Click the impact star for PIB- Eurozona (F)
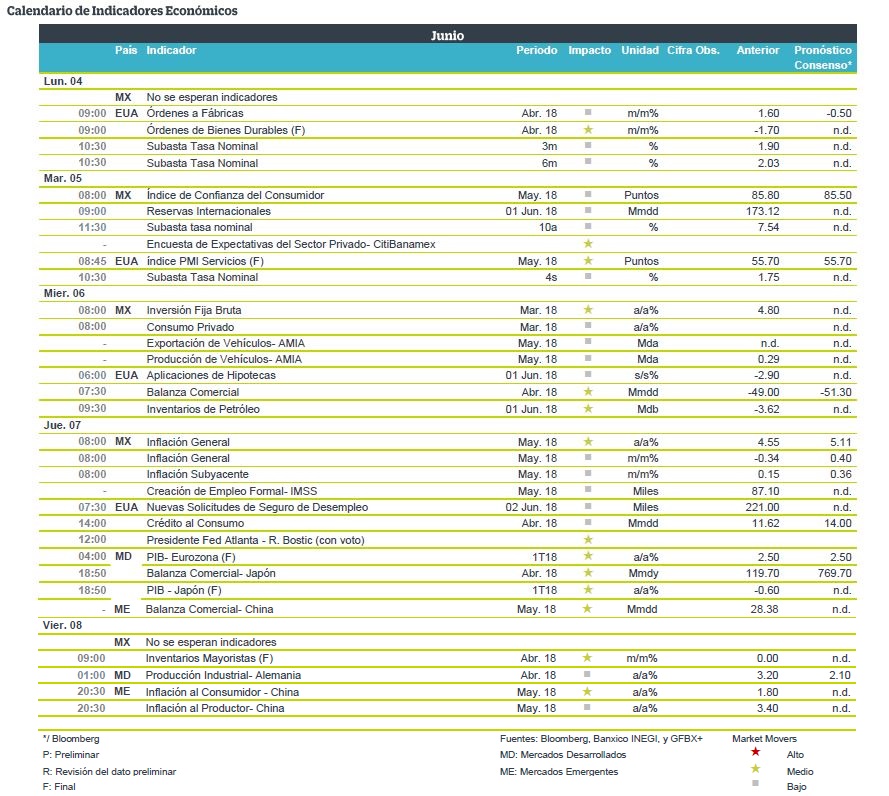Screen dimensions: 889x796 pos(588,556)
